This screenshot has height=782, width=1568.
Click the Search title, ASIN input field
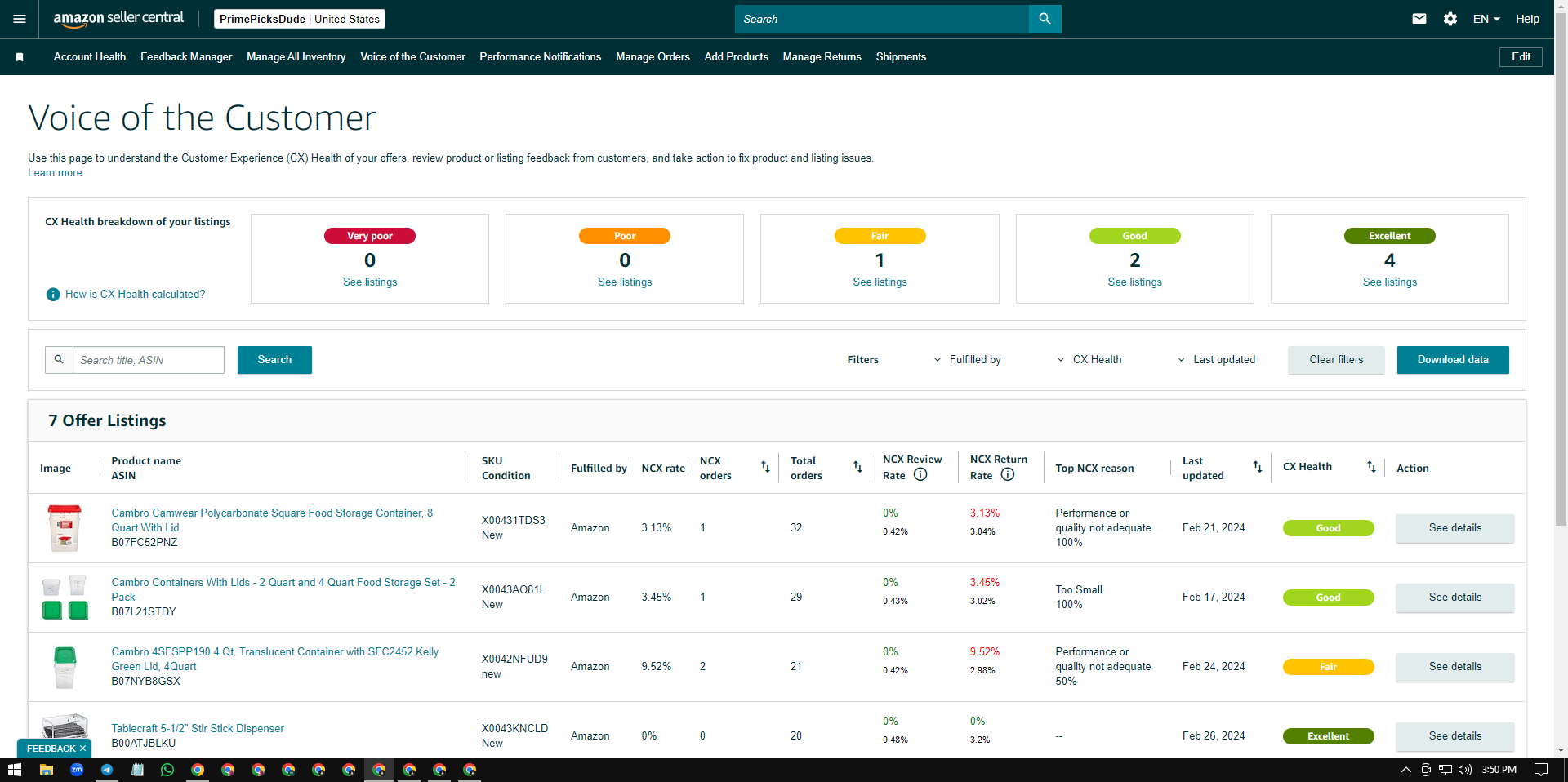(x=149, y=360)
